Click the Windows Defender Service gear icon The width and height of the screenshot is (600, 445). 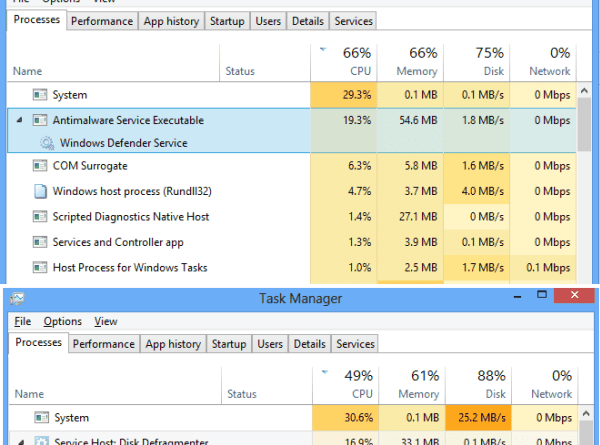point(47,143)
